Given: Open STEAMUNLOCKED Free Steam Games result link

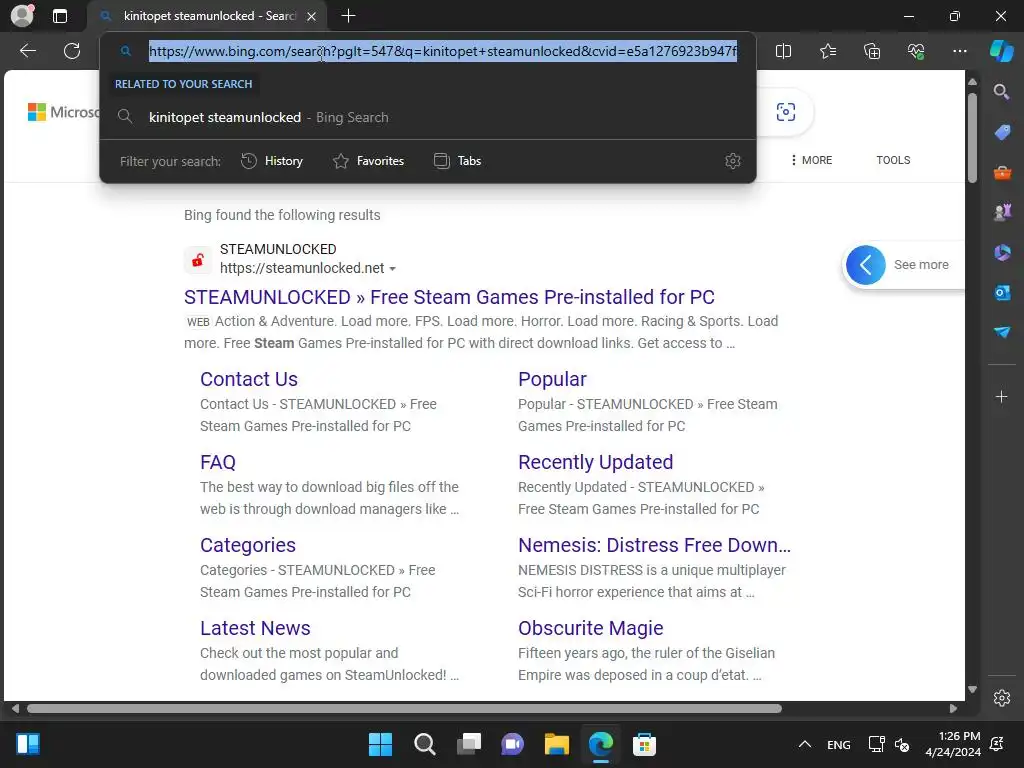Looking at the screenshot, I should point(449,297).
